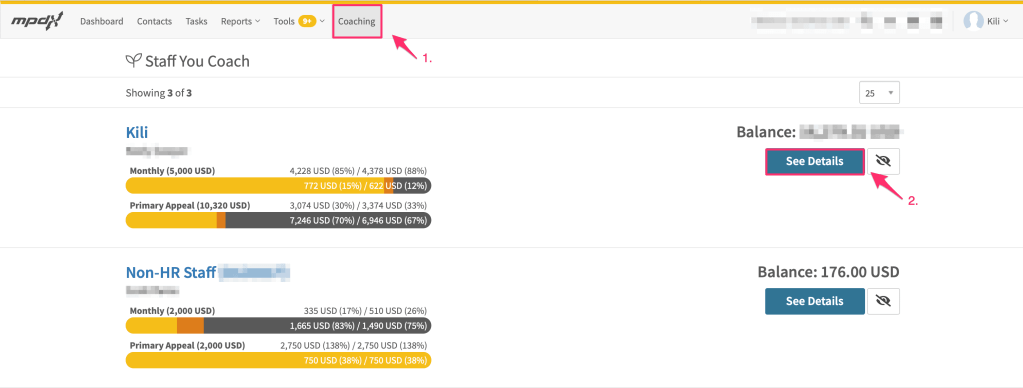Click the user avatar icon
1023x388 pixels.
973,21
